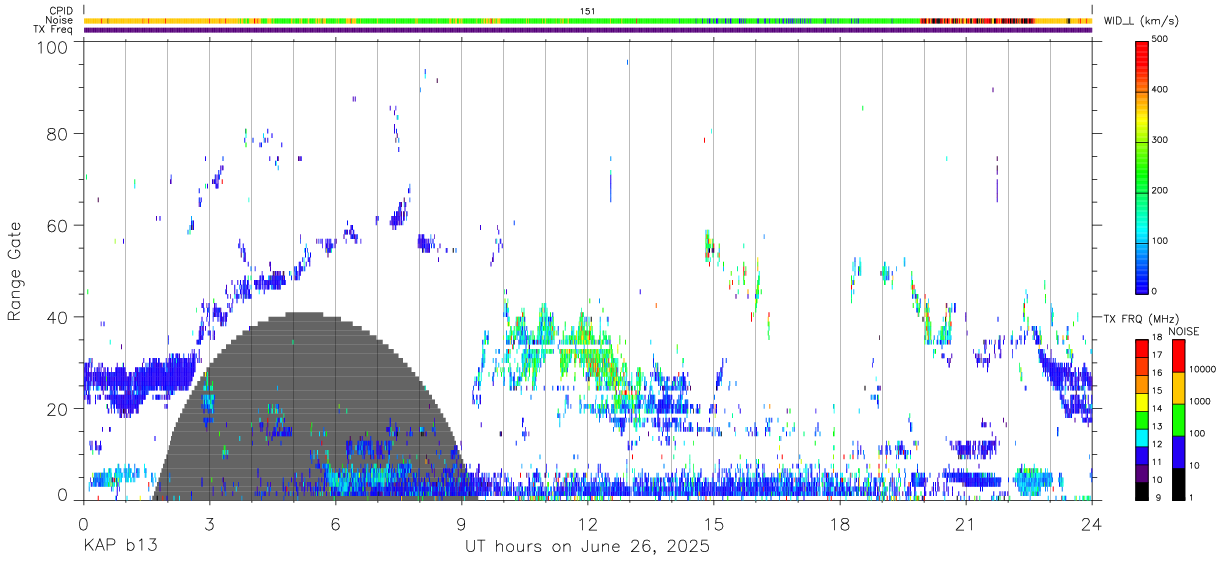This screenshot has width=1228, height=567.
Task: Click the width colorbar label '500'
Action: pos(1160,39)
